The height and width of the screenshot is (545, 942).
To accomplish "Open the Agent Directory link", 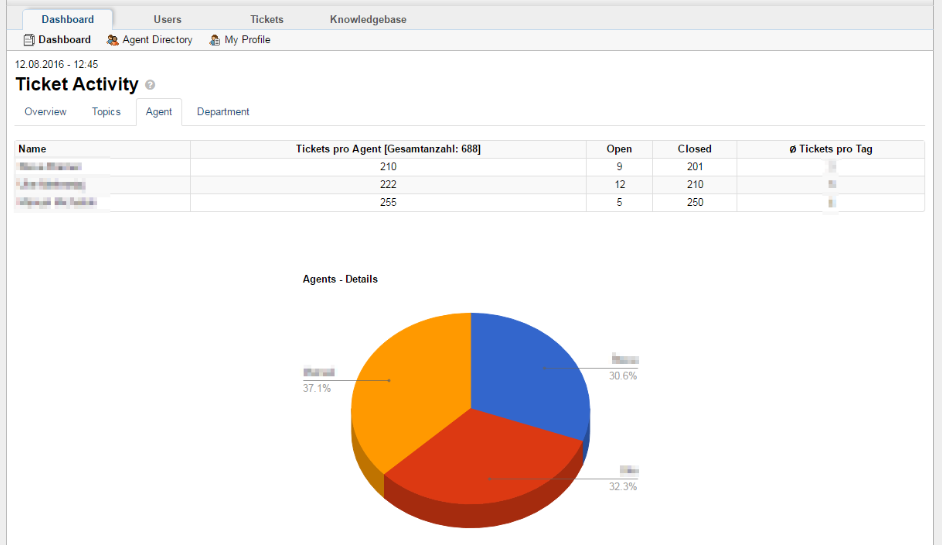I will (x=157, y=40).
